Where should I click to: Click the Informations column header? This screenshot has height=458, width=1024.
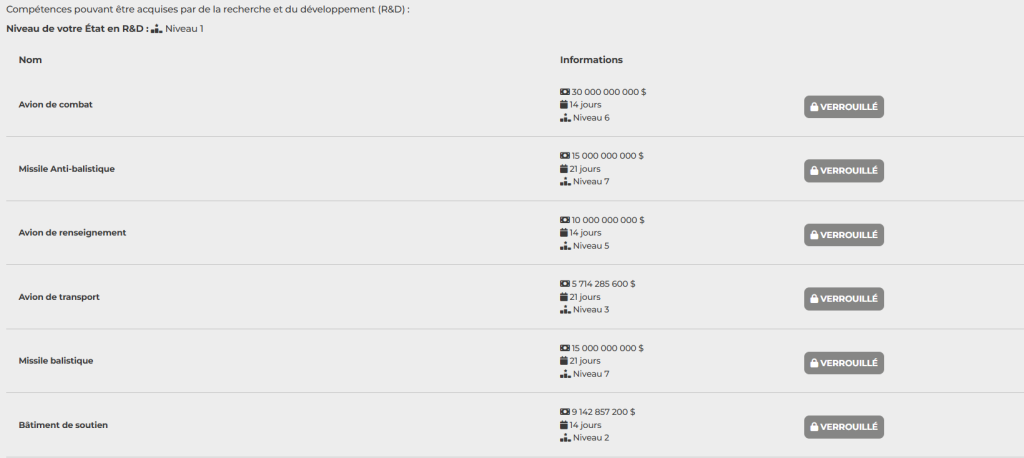[x=591, y=60]
